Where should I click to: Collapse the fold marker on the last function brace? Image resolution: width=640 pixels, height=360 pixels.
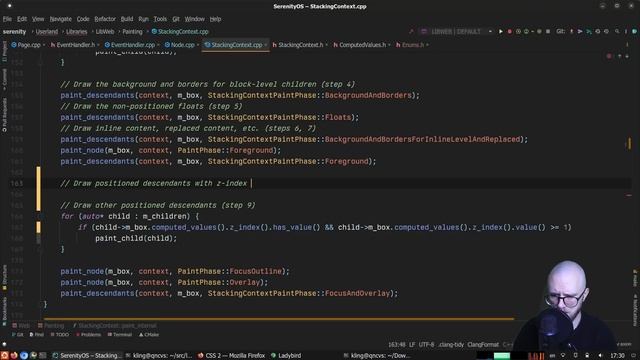40,304
